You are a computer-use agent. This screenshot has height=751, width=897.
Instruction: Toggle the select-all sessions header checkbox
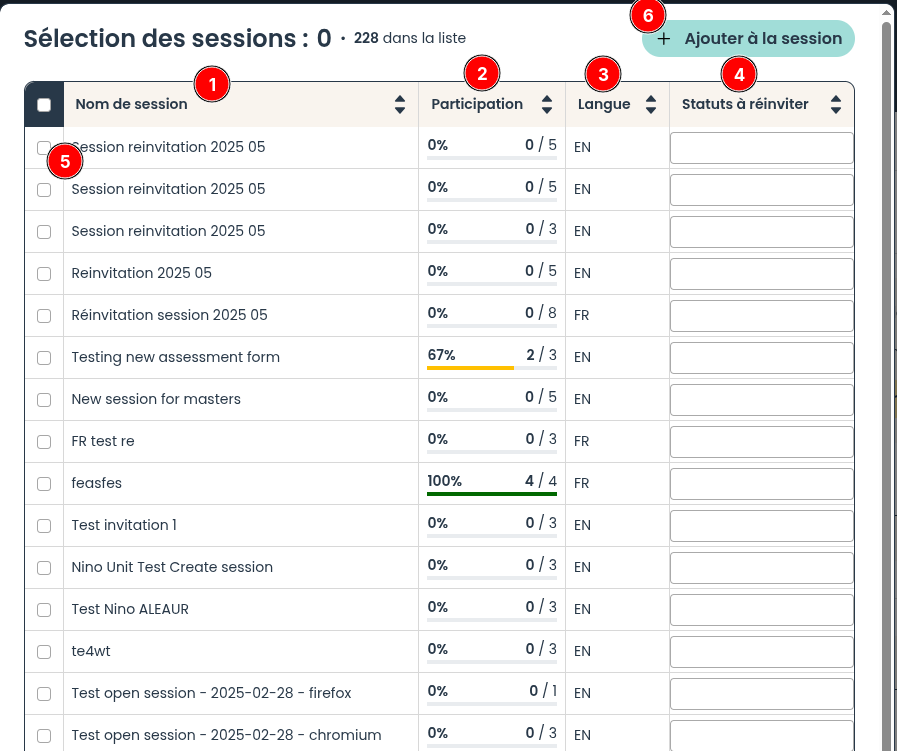click(44, 105)
